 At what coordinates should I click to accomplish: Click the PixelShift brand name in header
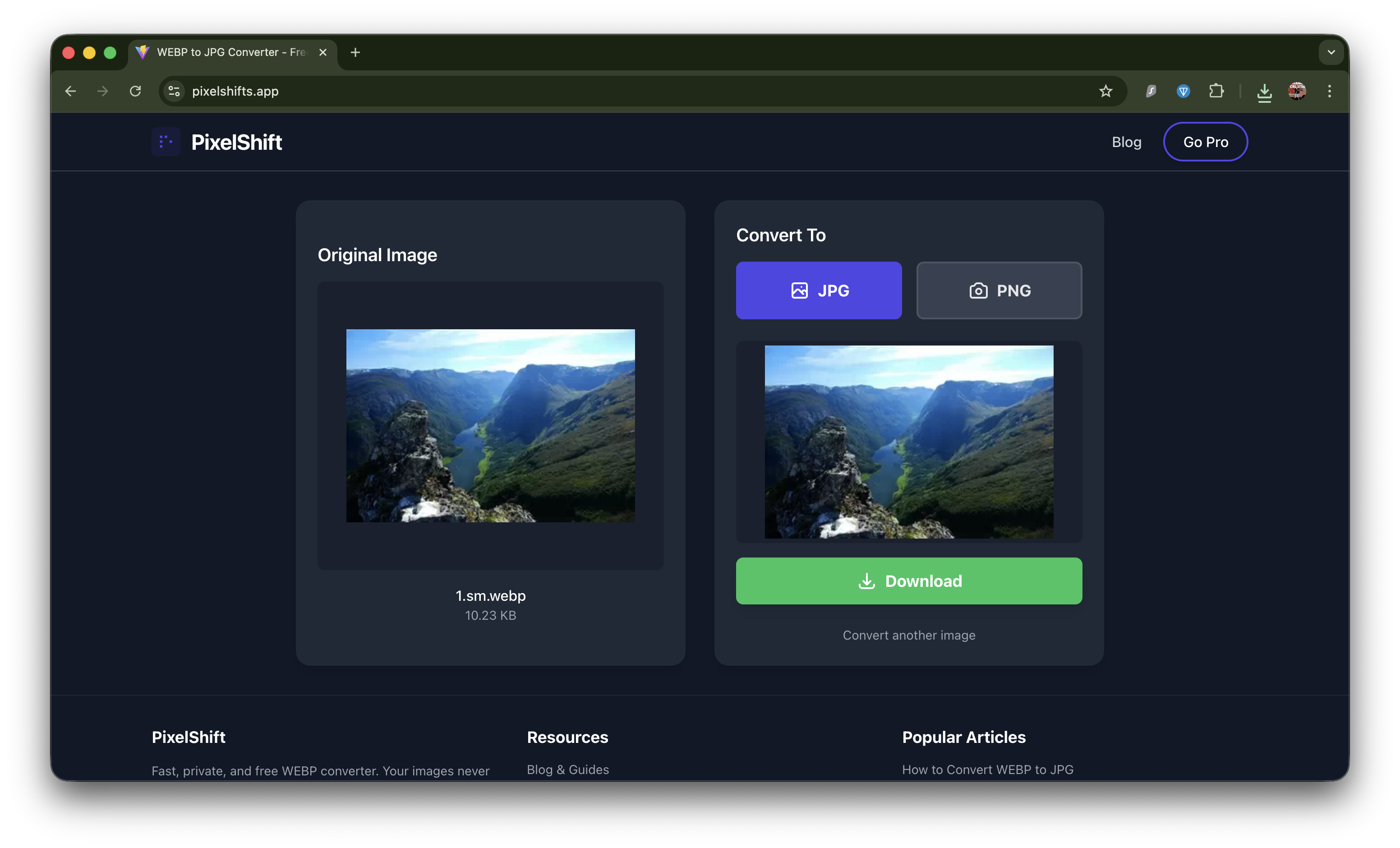tap(236, 142)
